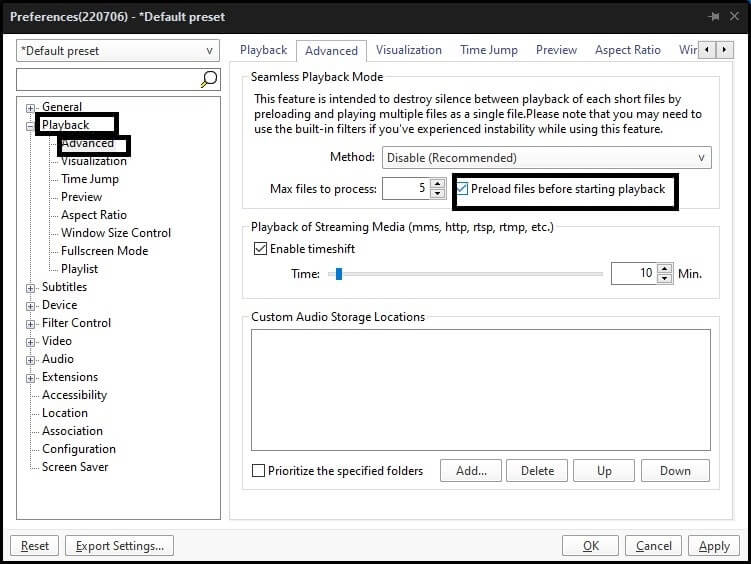Go to the Time Jump tab

pos(489,50)
